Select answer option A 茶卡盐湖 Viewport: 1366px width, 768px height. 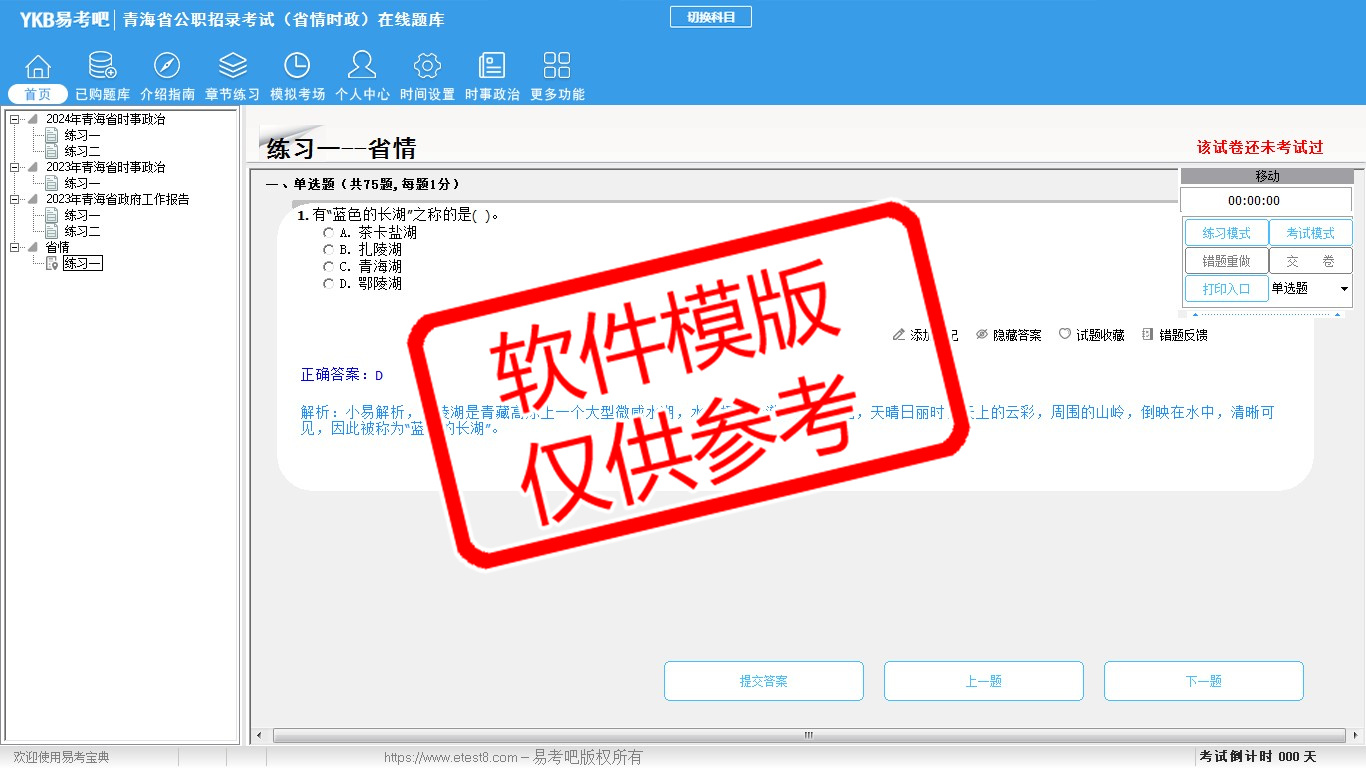point(329,233)
